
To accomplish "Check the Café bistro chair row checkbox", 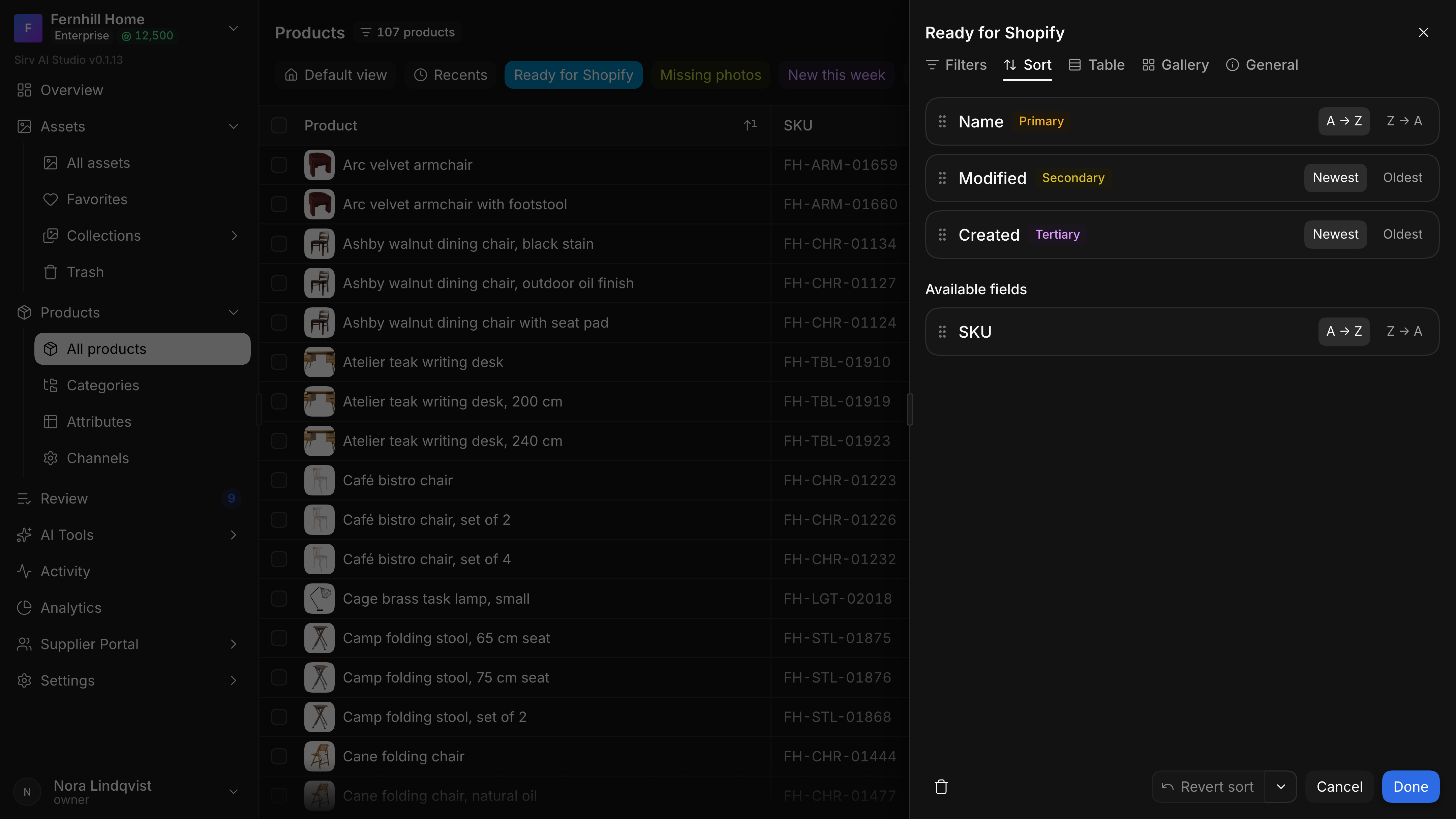I will [279, 480].
